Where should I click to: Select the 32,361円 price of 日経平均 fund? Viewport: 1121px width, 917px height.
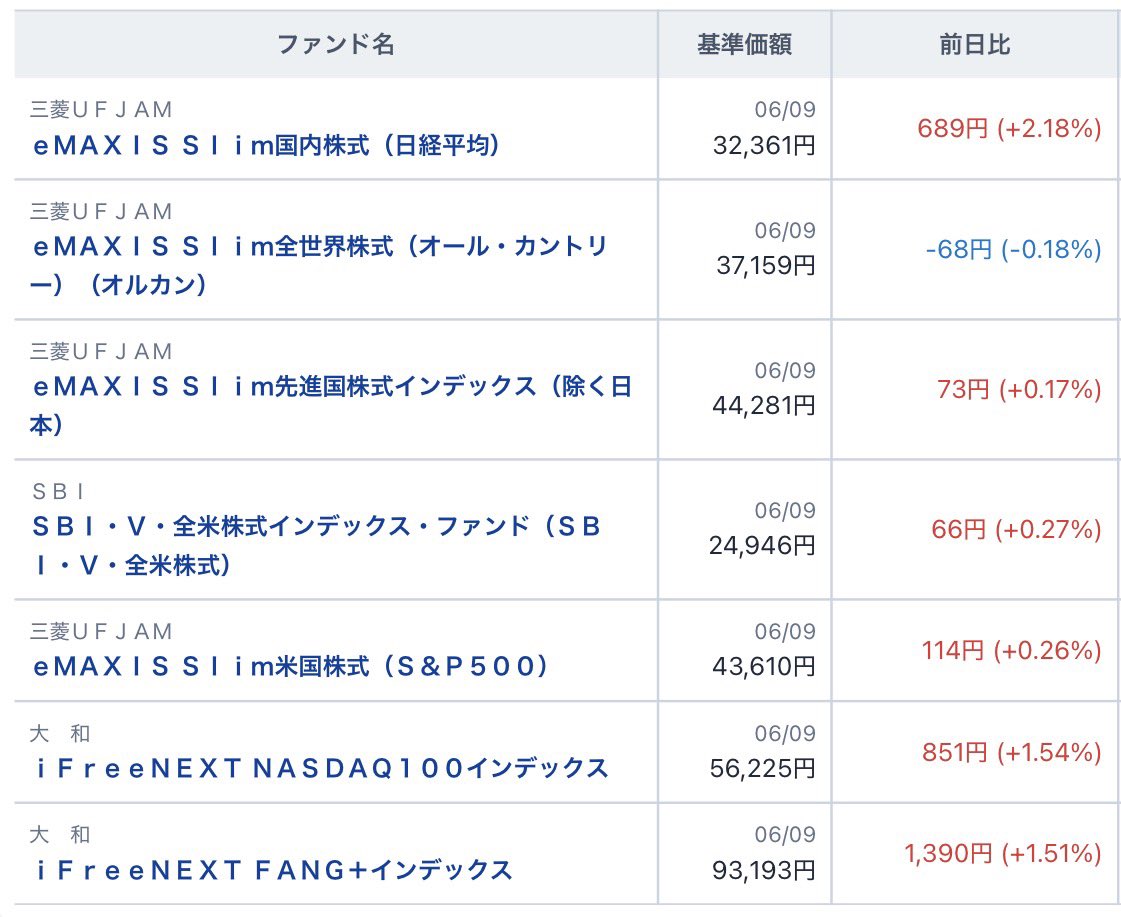pos(764,146)
